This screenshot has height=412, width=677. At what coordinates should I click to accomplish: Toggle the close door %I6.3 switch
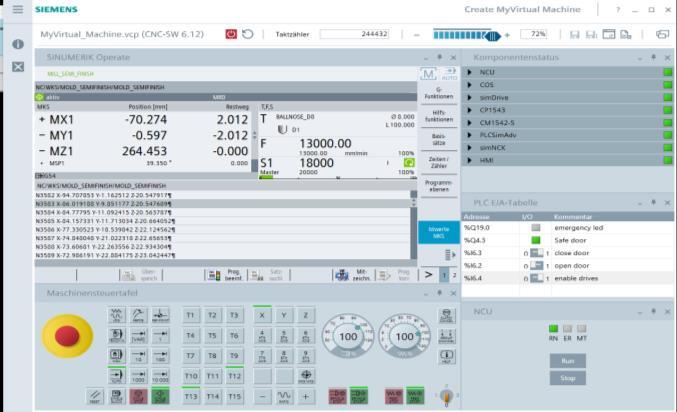click(537, 253)
